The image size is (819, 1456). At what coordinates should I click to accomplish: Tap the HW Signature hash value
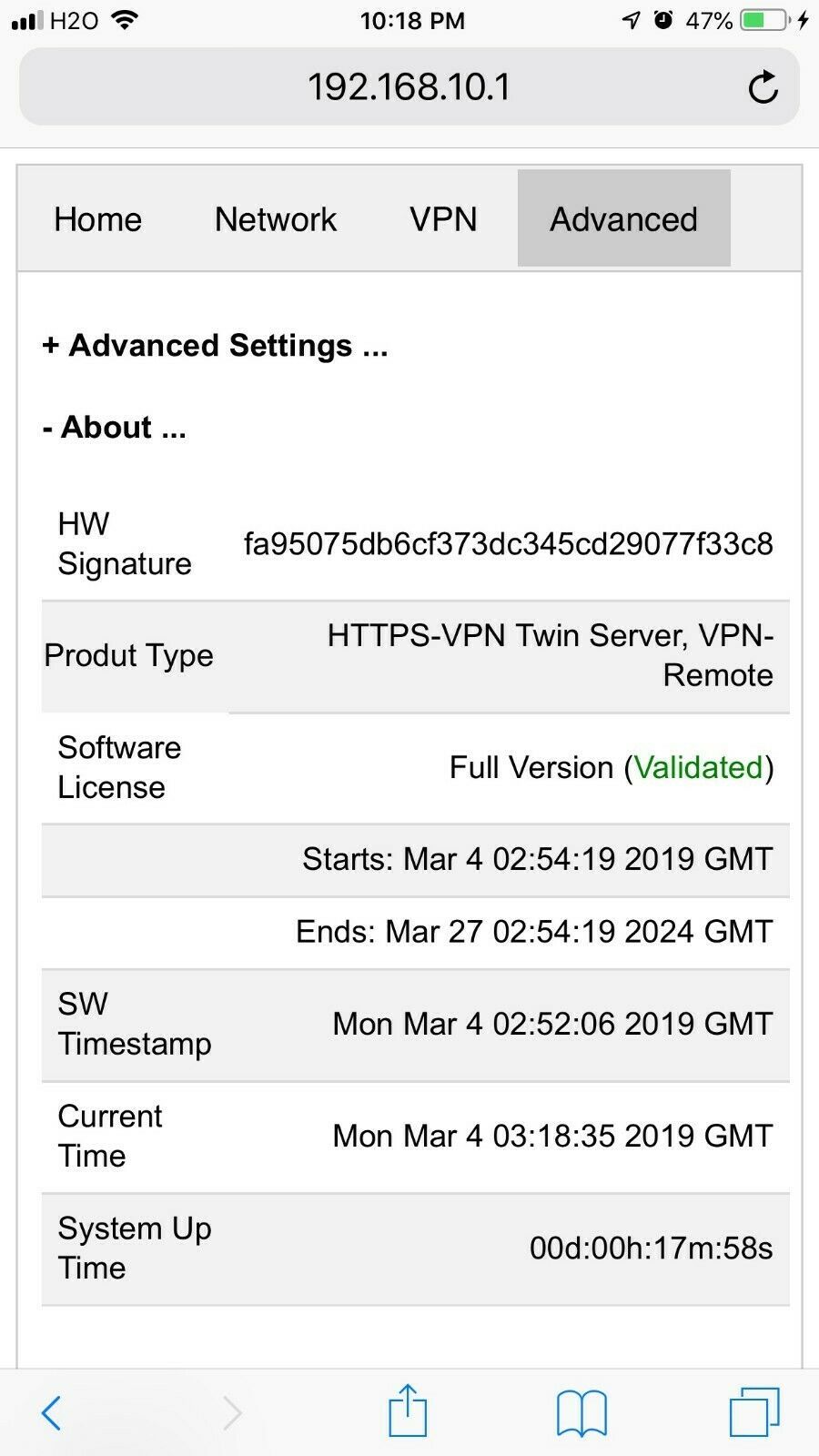(509, 544)
